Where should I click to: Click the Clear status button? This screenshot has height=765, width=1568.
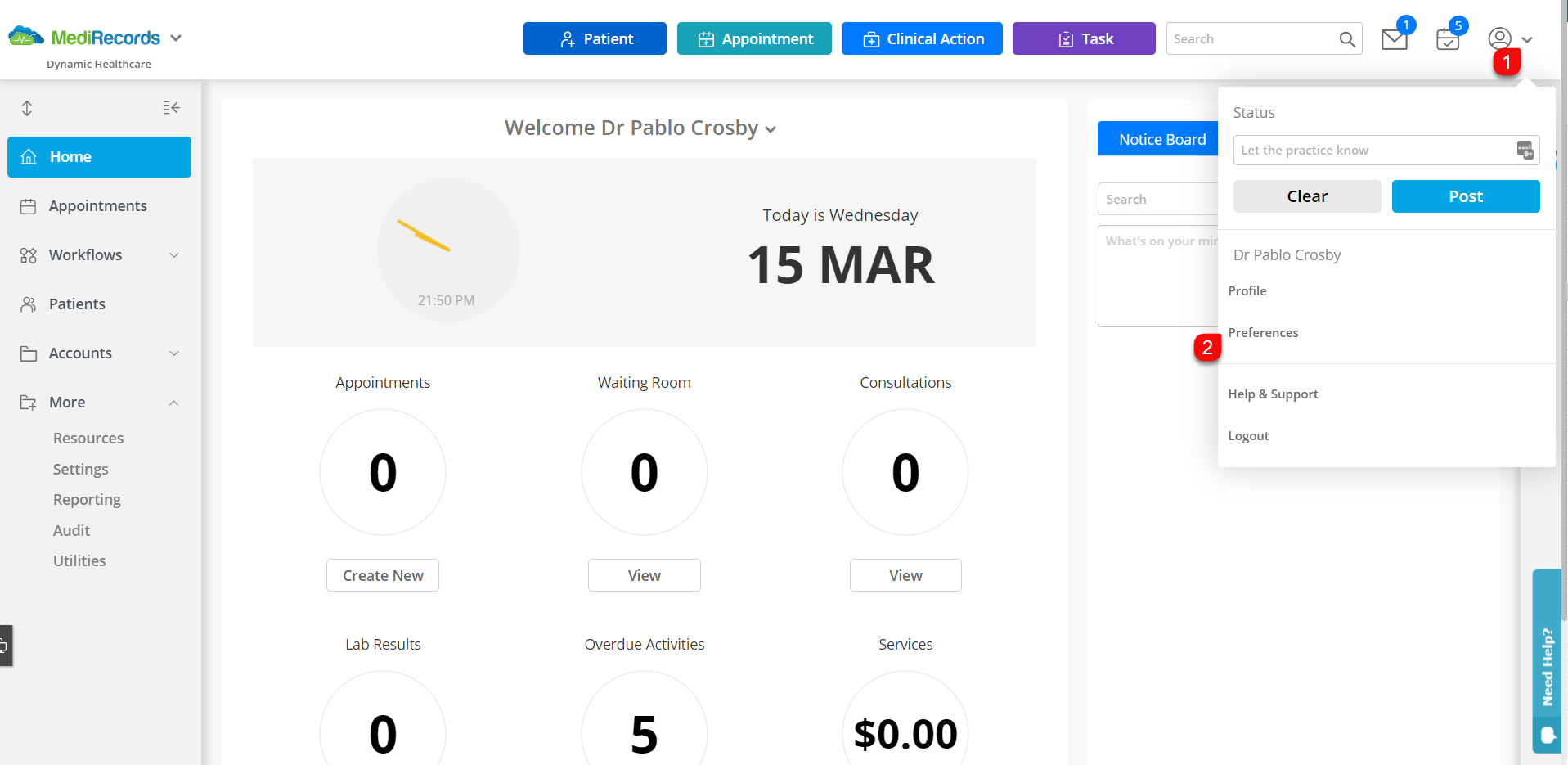(x=1306, y=196)
